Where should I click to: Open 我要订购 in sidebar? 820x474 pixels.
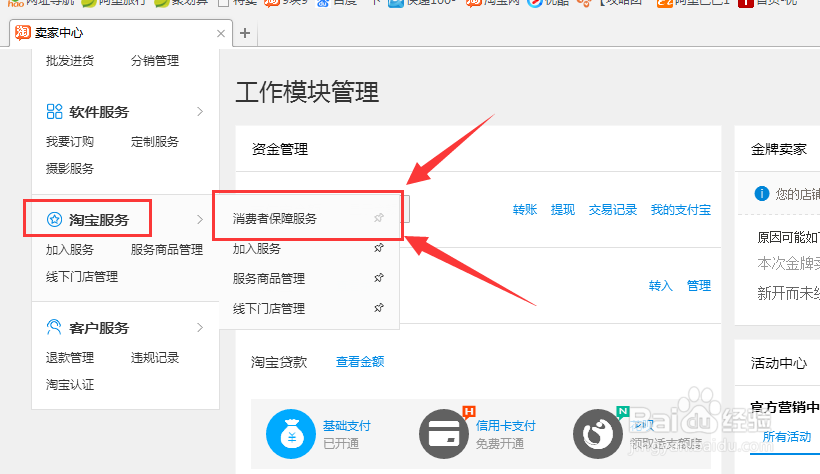point(70,142)
